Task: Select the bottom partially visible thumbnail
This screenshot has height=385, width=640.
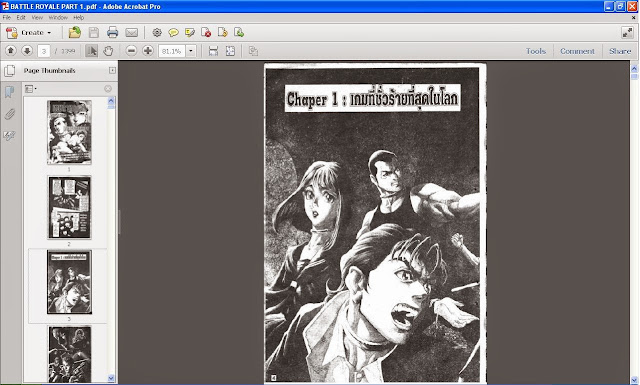Action: (70, 354)
